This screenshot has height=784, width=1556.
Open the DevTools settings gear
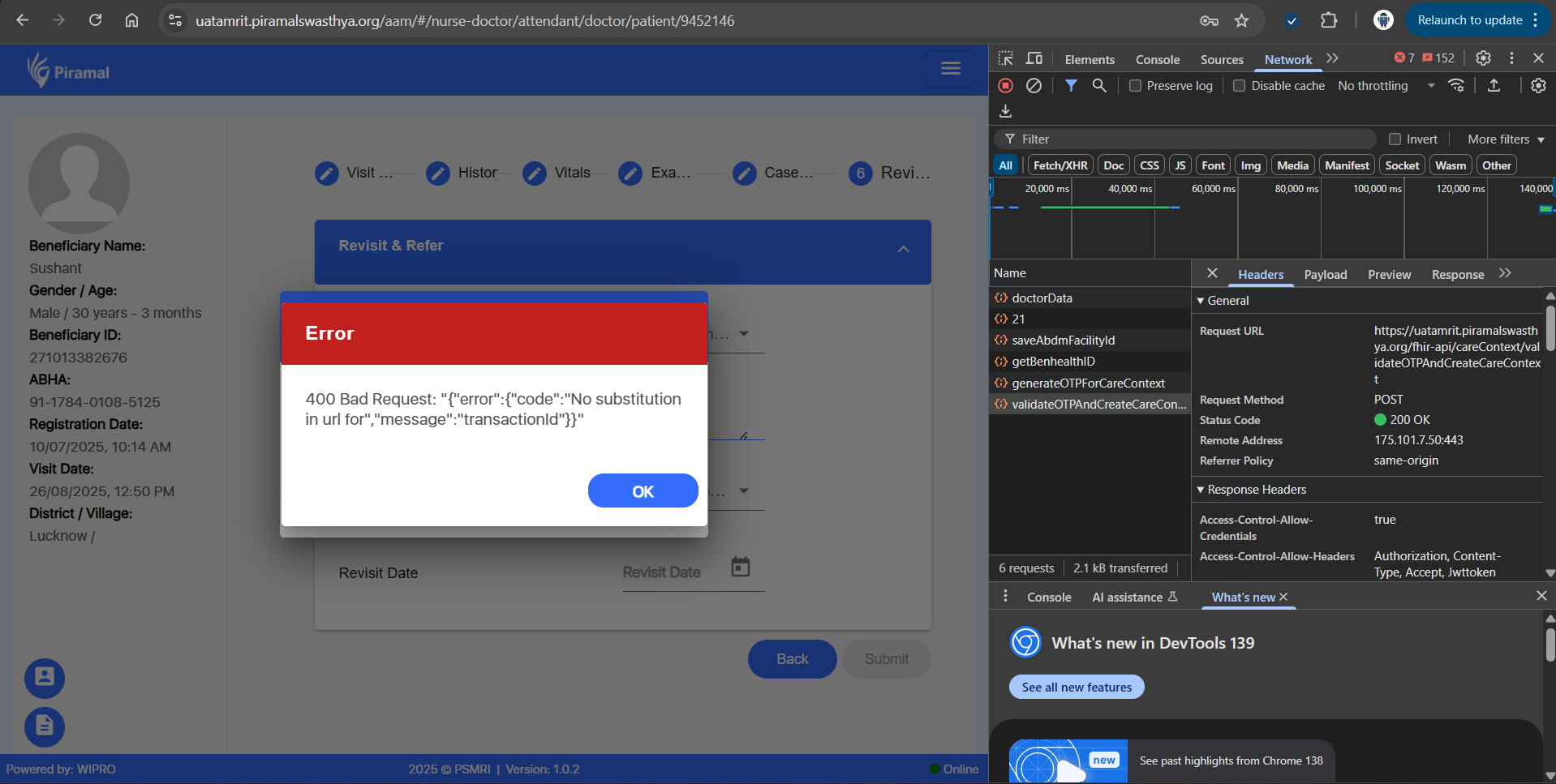[1483, 58]
